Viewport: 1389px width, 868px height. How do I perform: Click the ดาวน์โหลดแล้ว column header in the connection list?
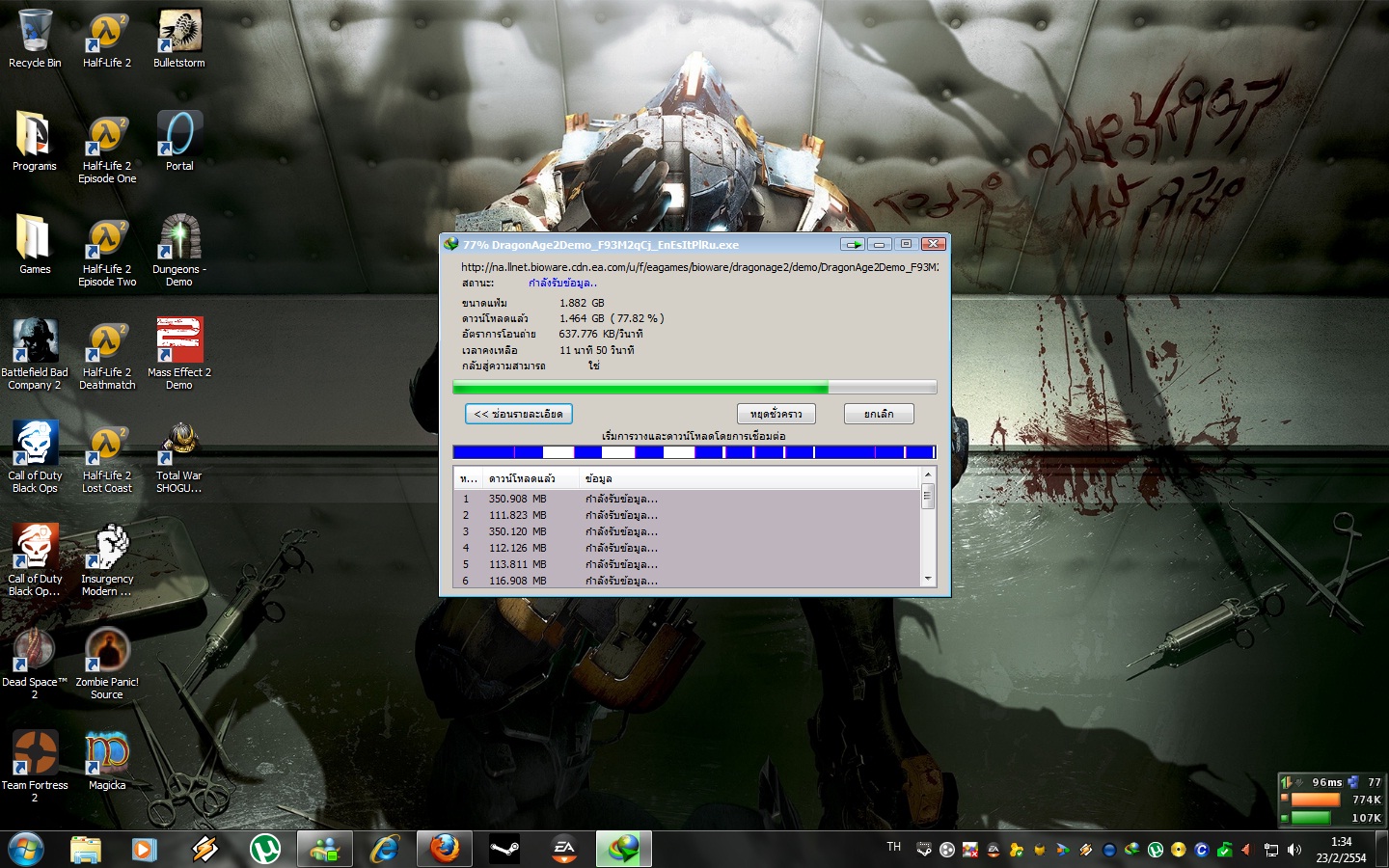click(x=530, y=478)
